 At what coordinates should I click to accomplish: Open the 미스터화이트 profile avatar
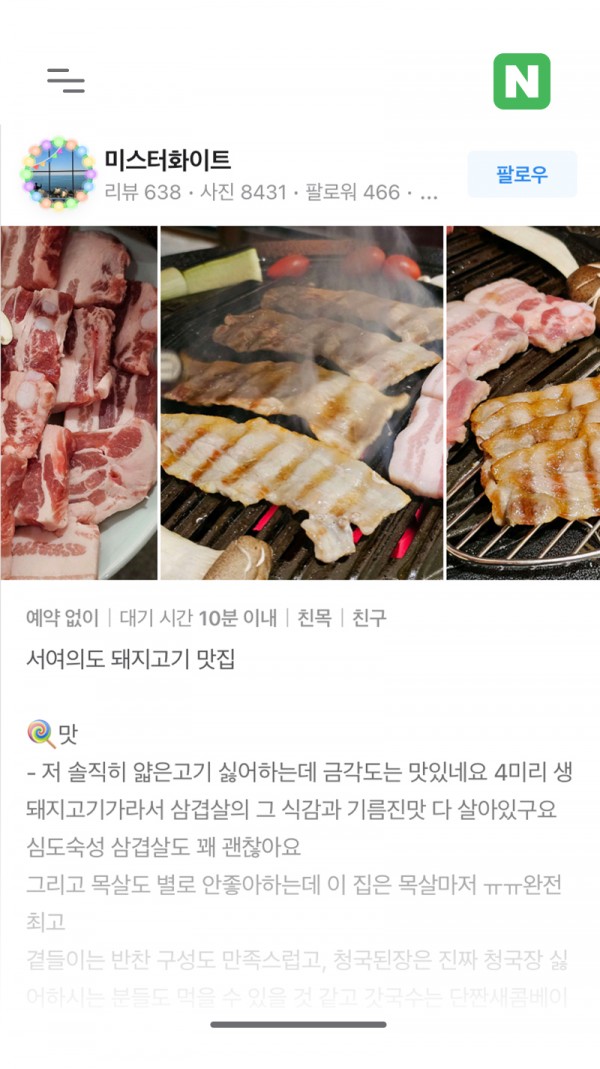tap(58, 173)
